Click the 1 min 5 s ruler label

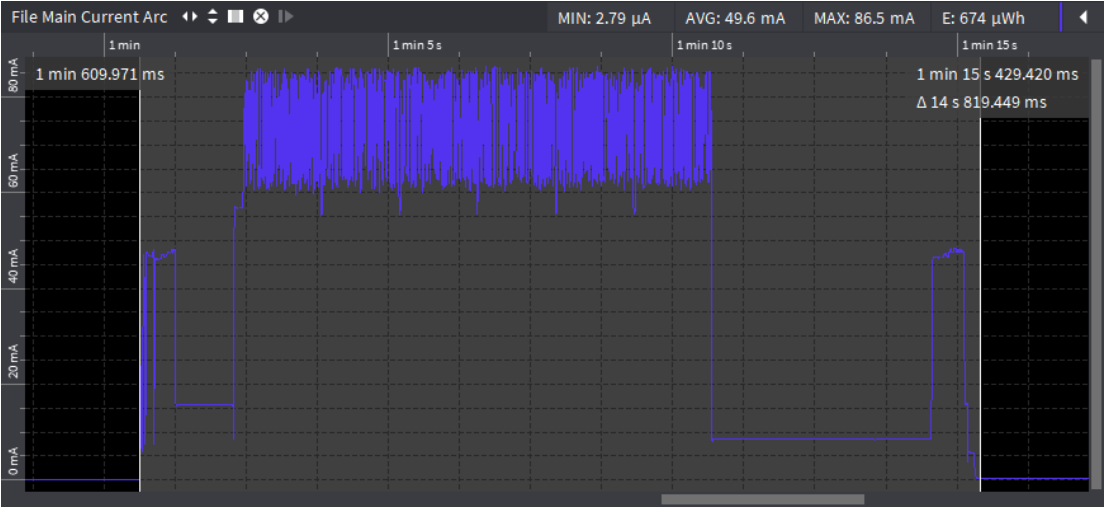417,45
